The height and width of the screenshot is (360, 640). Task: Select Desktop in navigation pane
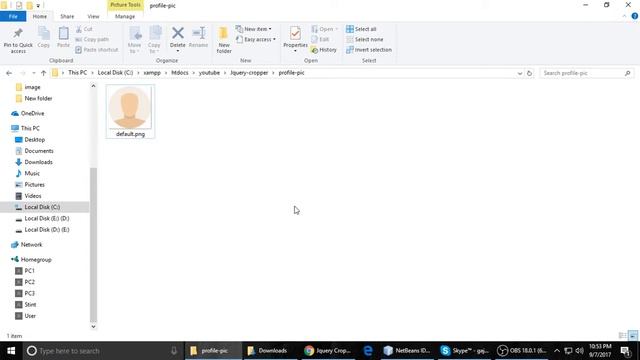pos(34,140)
